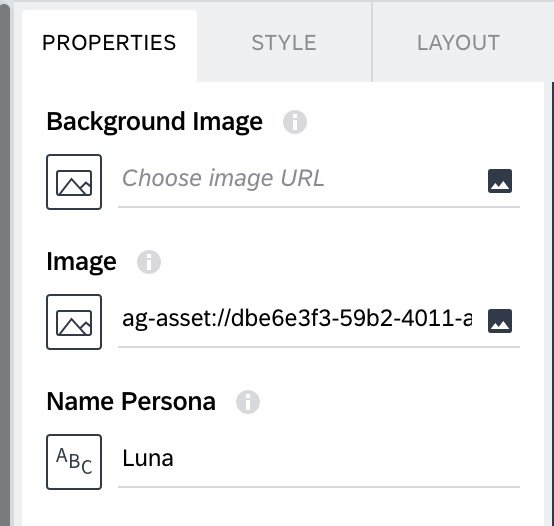Open media library for Background Image field
The image size is (554, 526).
pyautogui.click(x=500, y=181)
